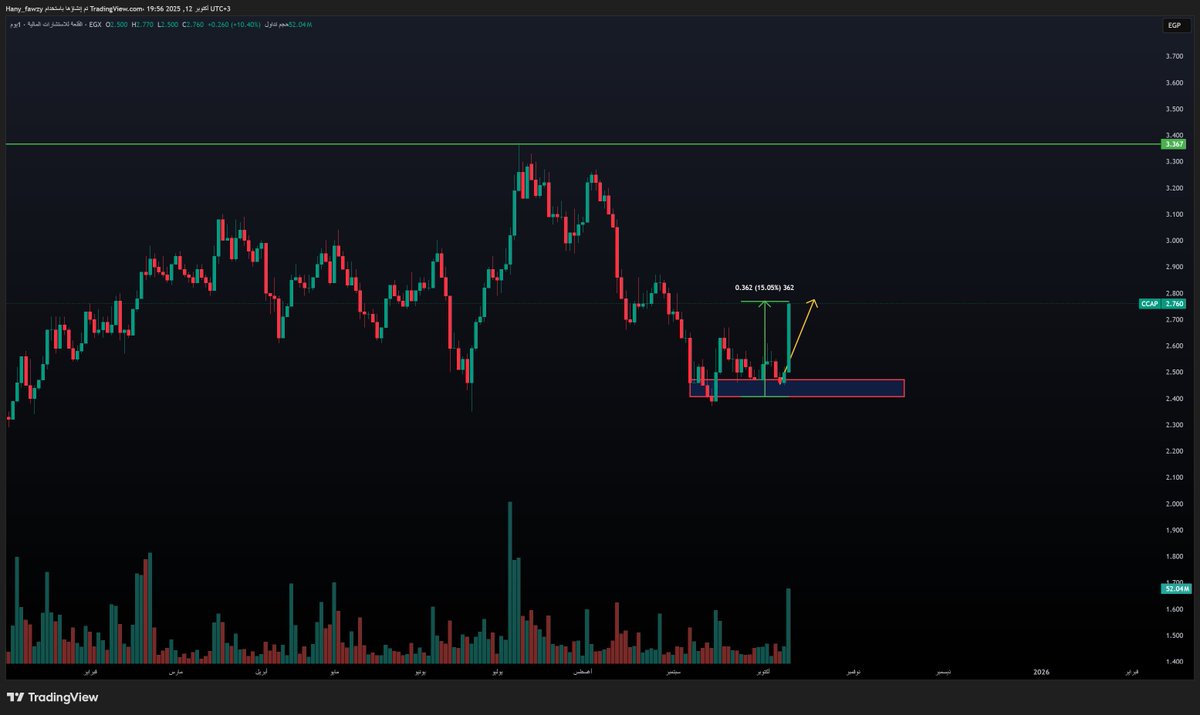
Task: Click the 2.000 price axis label
Action: pyautogui.click(x=1174, y=504)
